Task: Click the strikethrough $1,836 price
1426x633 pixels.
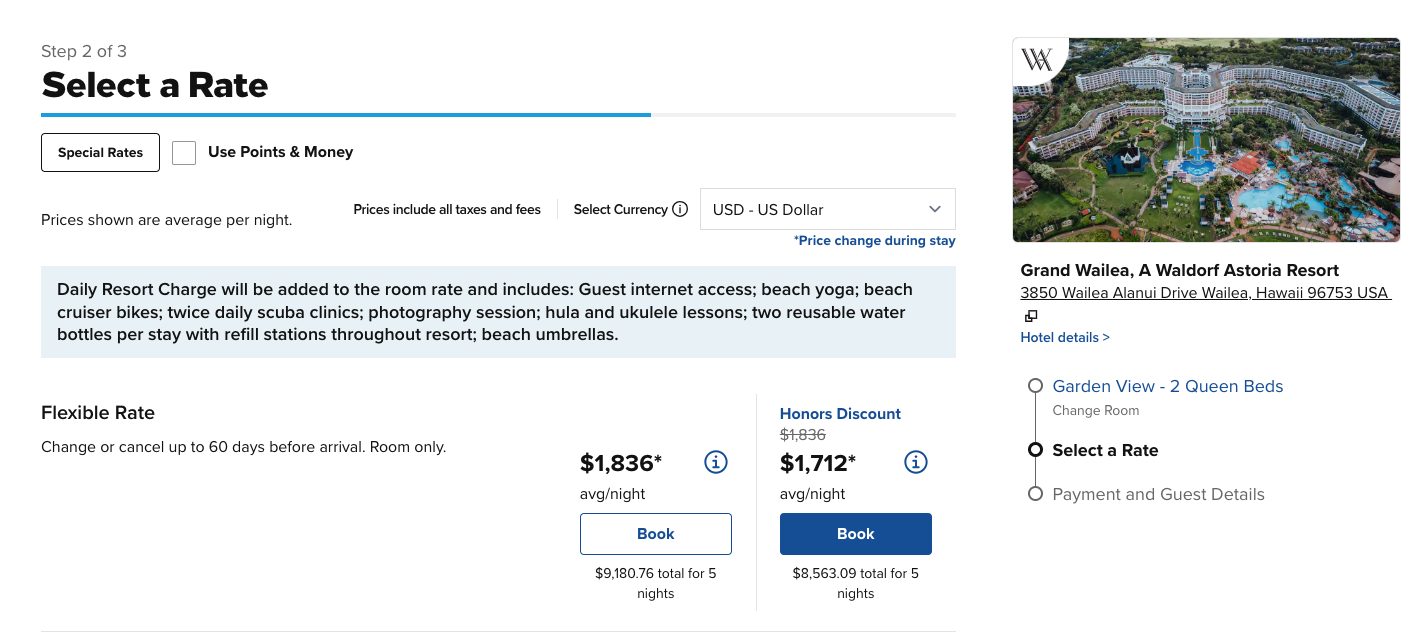Action: click(x=803, y=434)
